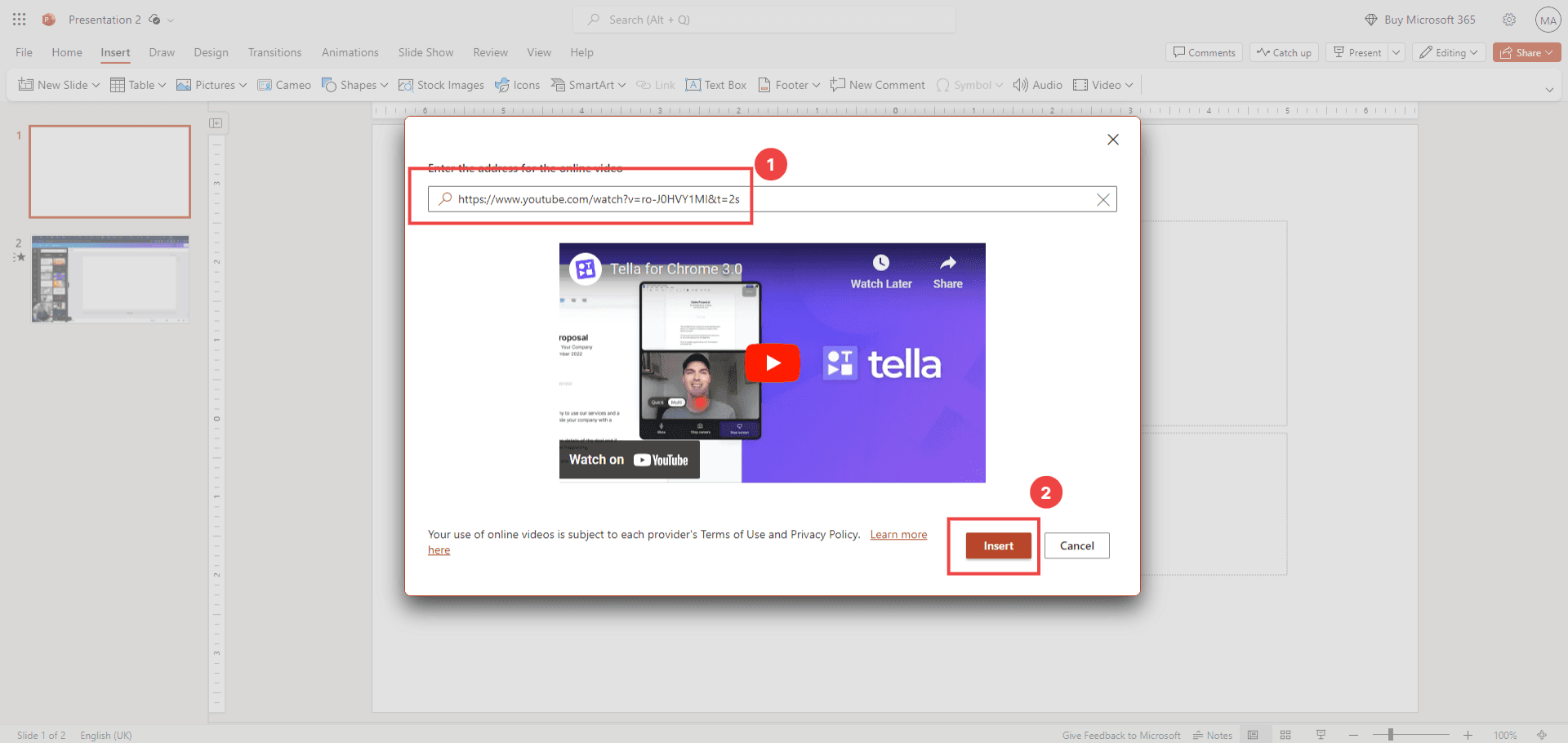Viewport: 1568px width, 743px height.
Task: Switch to Normal view in status bar
Action: pos(1253,735)
